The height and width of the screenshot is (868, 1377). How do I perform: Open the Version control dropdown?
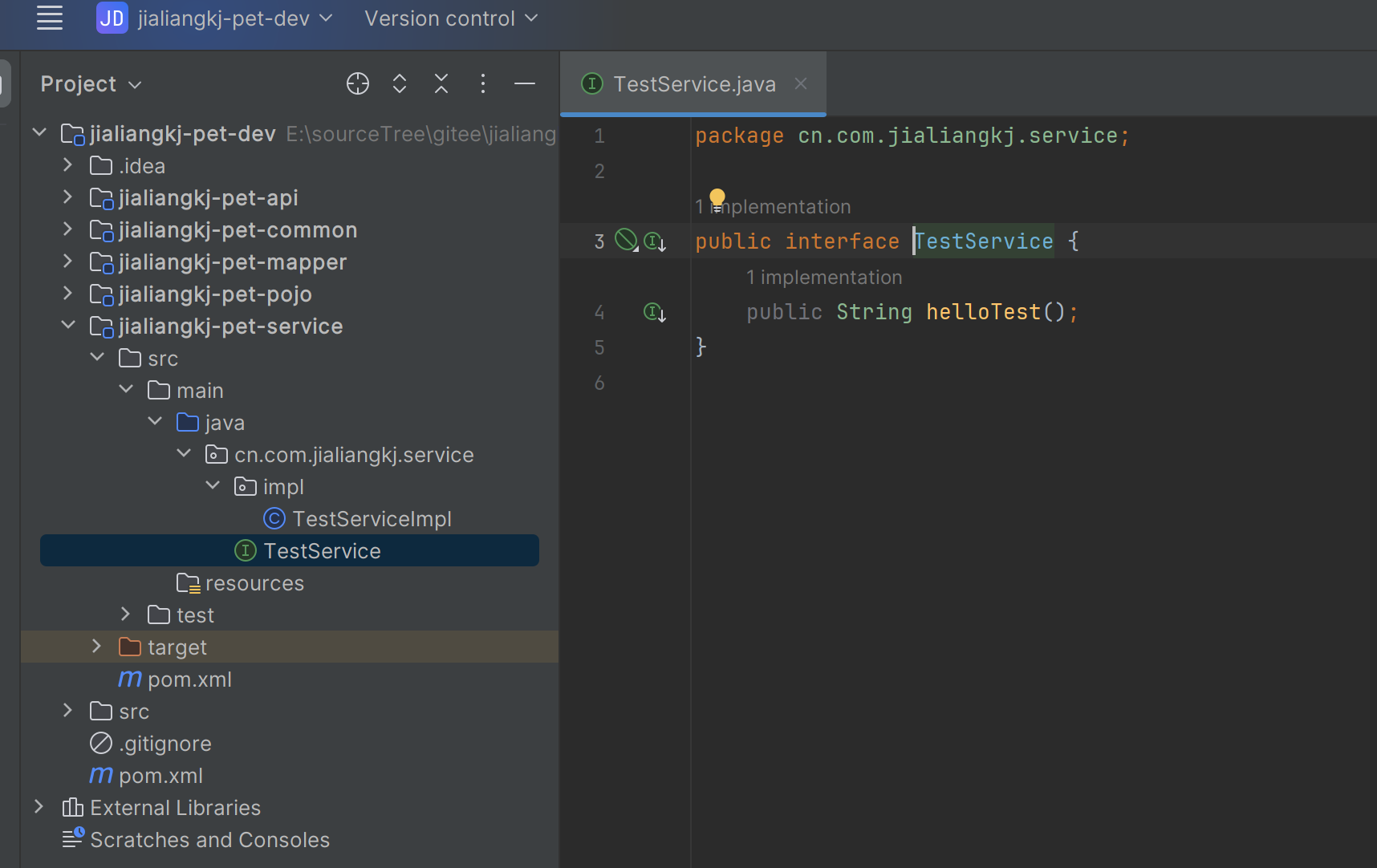pyautogui.click(x=450, y=18)
